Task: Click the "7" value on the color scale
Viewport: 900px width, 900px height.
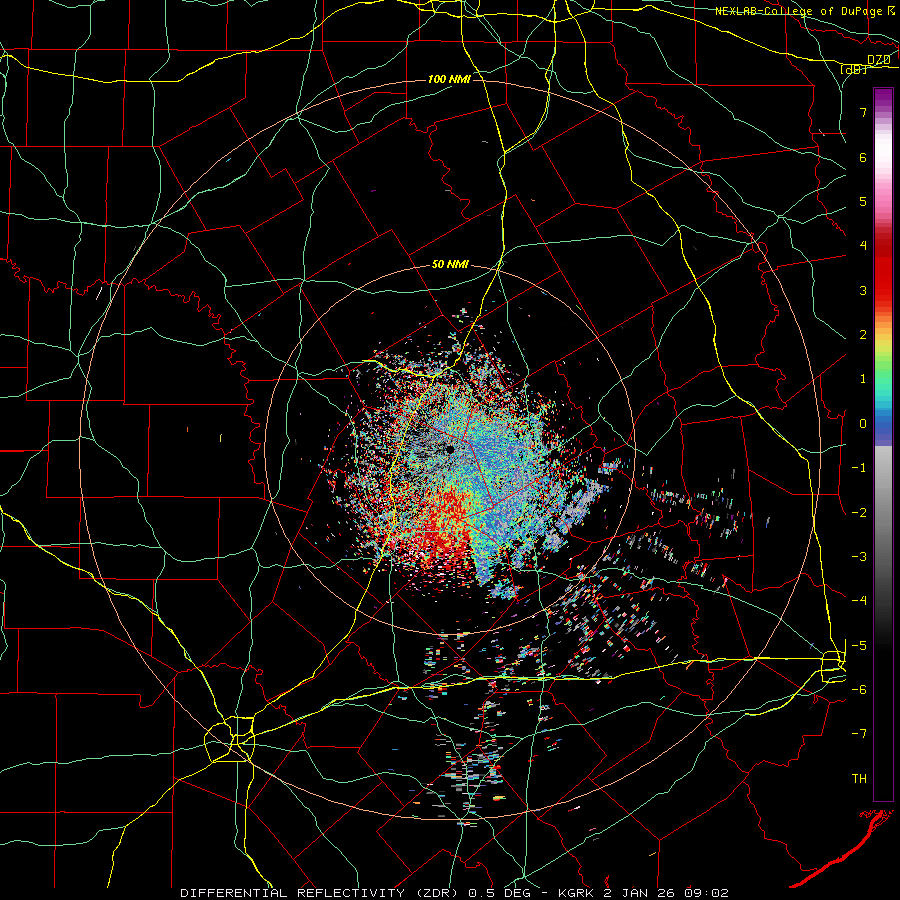Action: 863,112
